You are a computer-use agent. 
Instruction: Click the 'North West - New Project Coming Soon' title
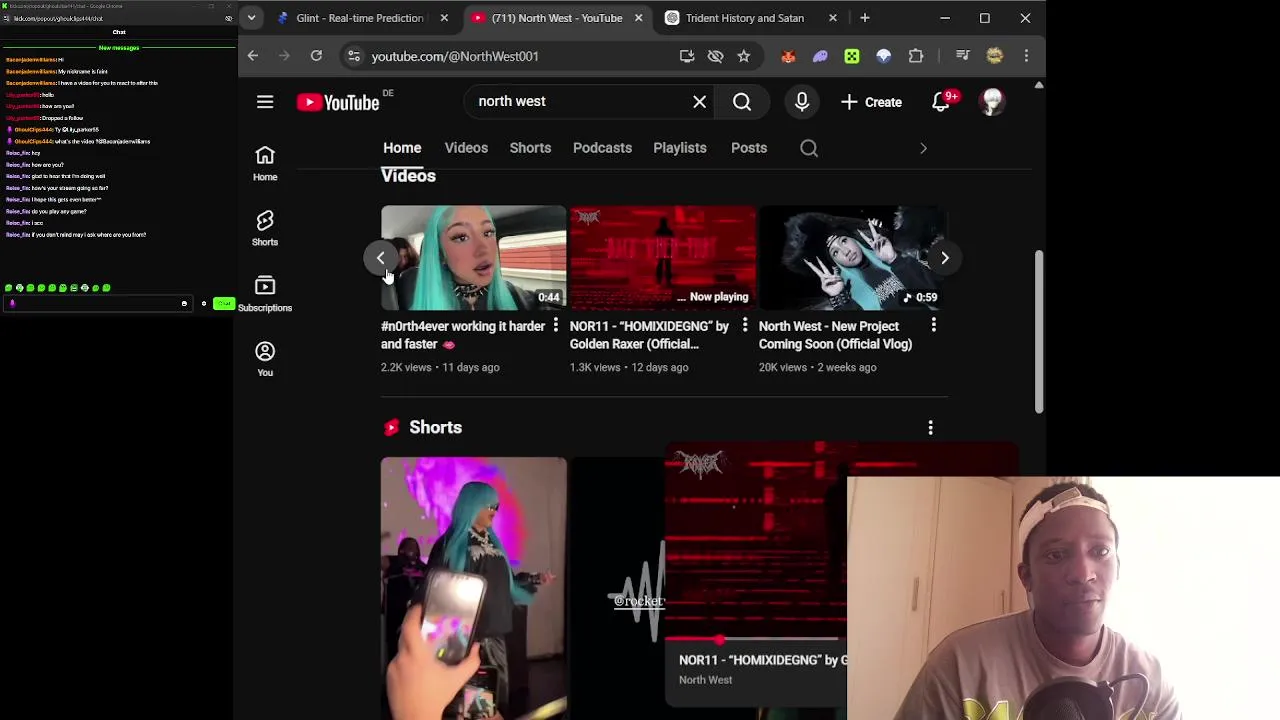(835, 335)
